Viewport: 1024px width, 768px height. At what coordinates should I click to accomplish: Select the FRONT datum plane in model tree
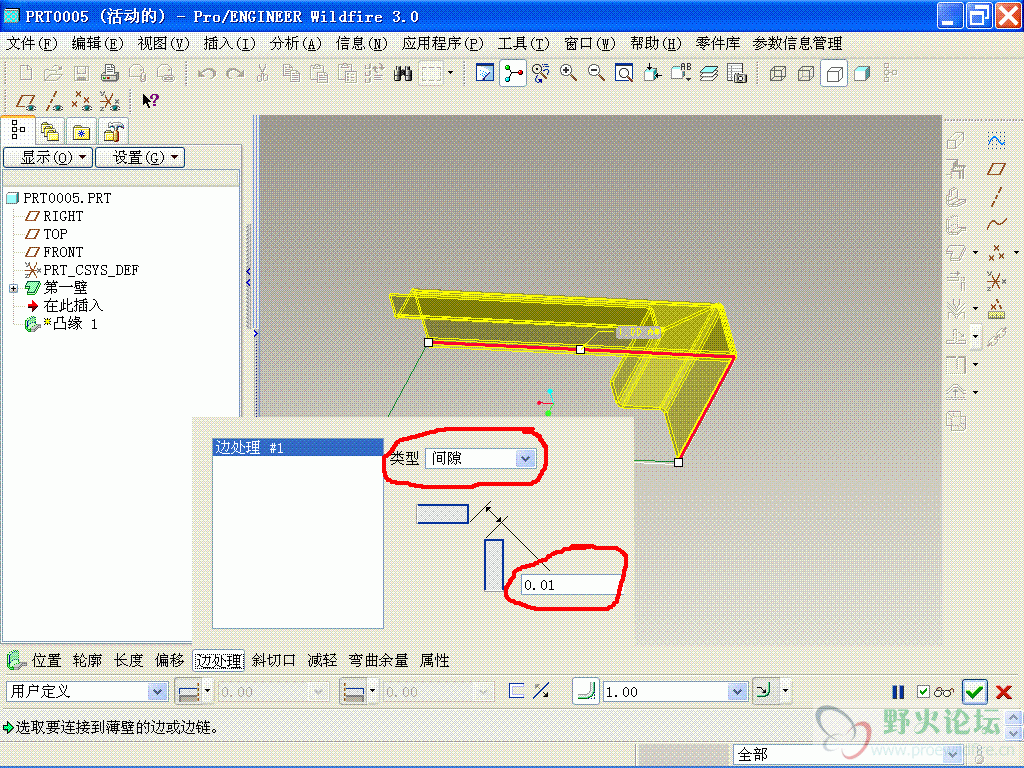coord(63,252)
